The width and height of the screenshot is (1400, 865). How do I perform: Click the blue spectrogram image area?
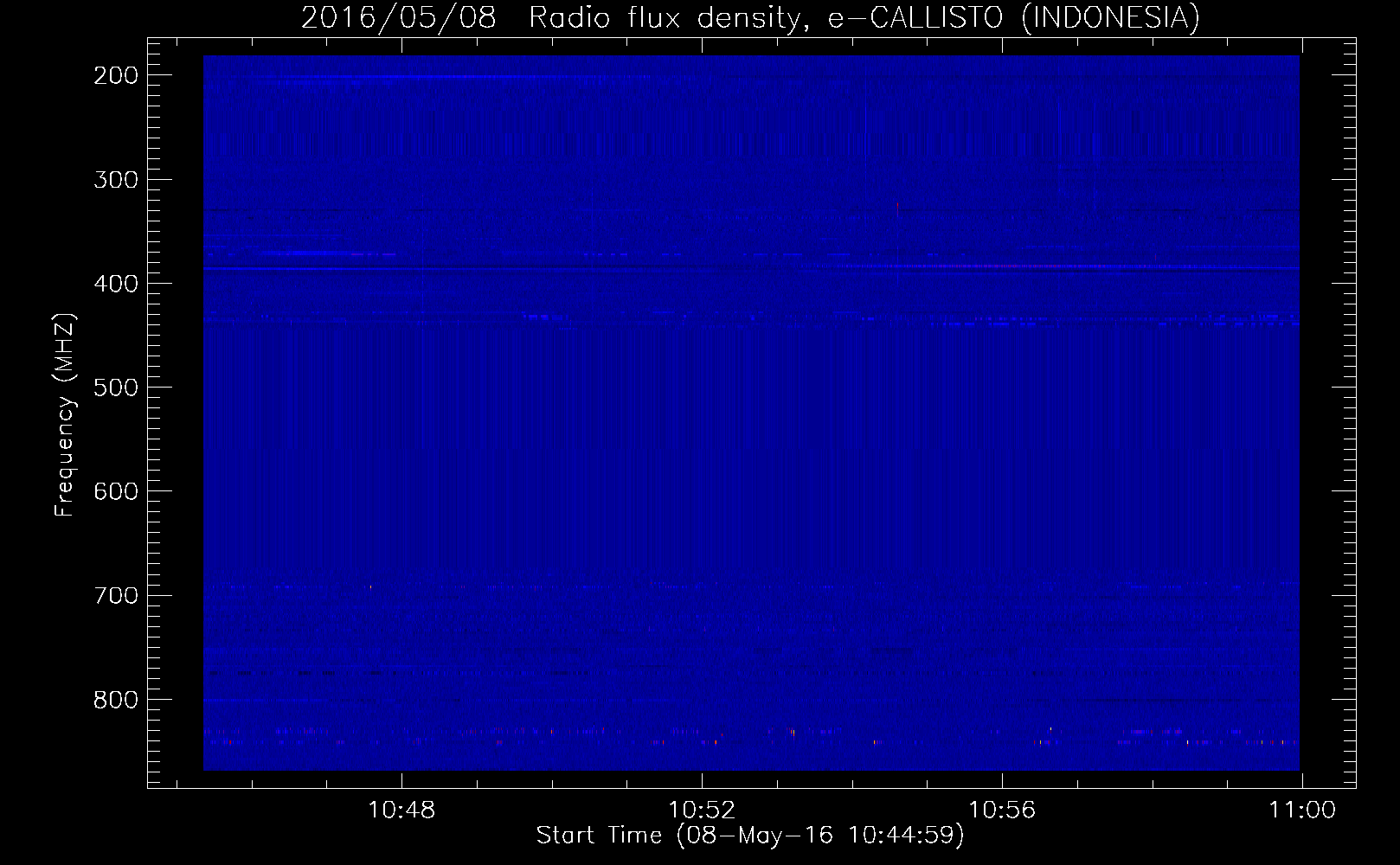click(751, 413)
